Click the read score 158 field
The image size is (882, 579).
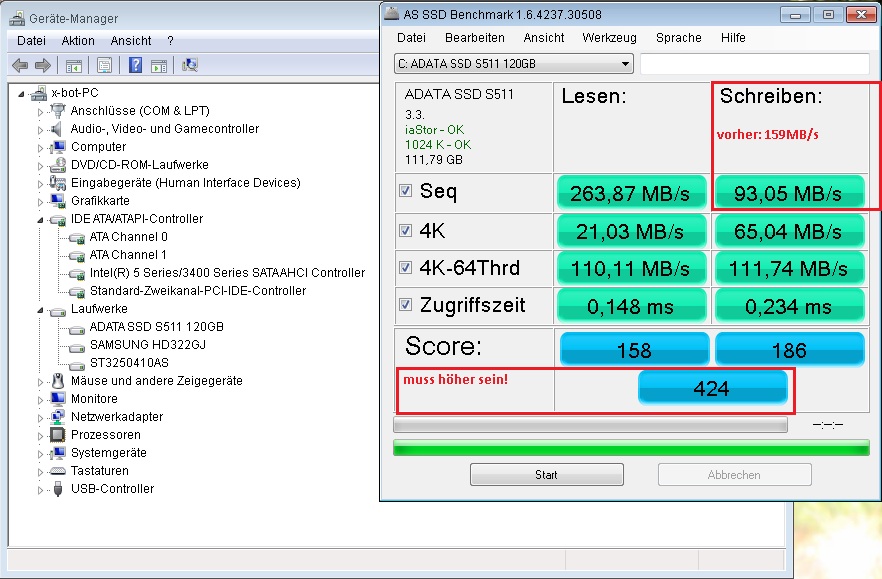[634, 349]
